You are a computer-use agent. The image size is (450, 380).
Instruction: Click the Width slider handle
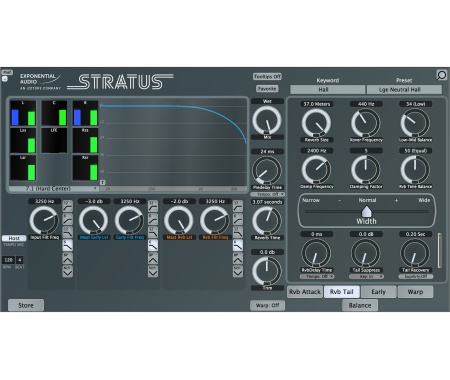coord(366,211)
